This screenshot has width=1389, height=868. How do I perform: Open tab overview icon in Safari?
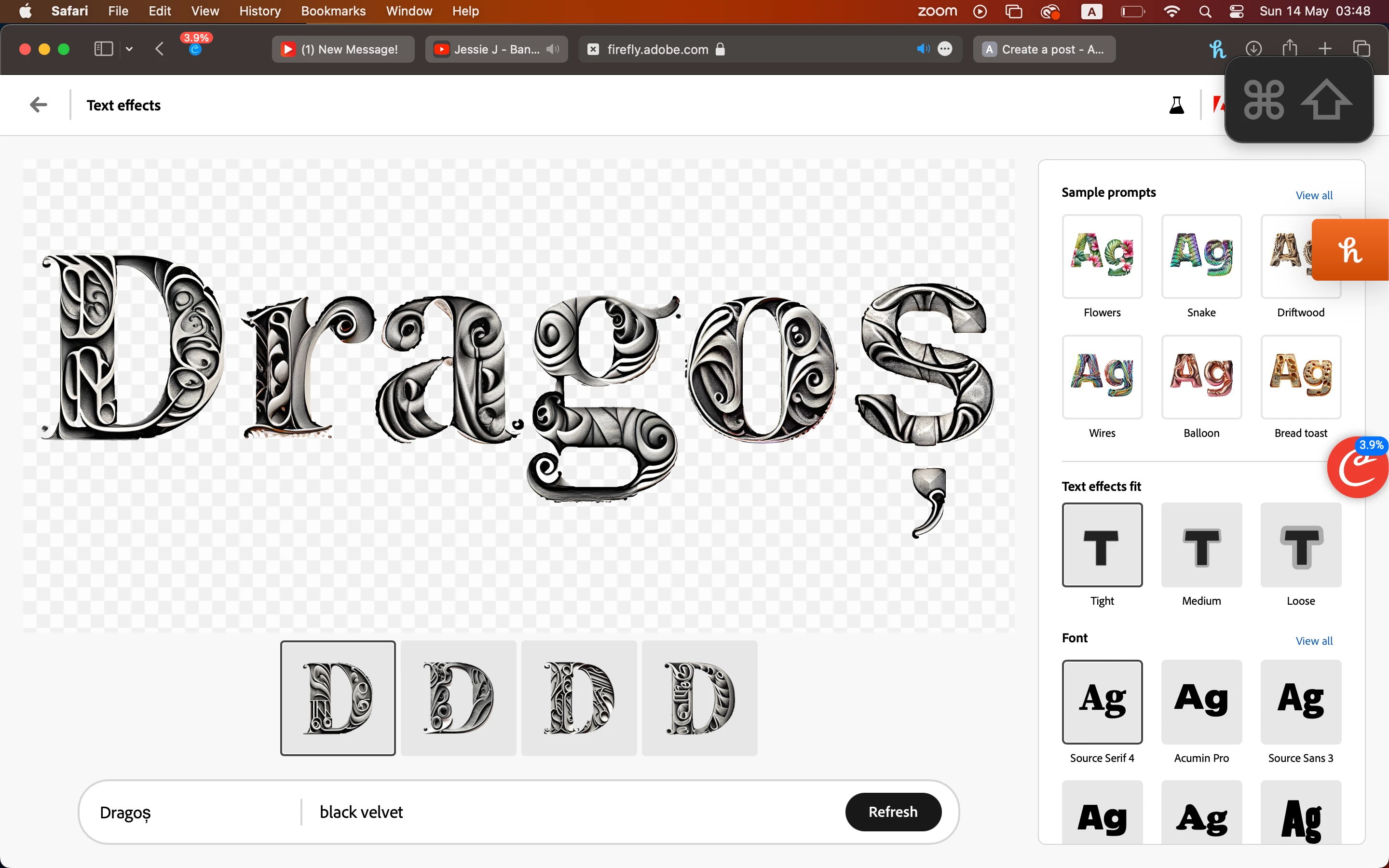tap(1361, 49)
